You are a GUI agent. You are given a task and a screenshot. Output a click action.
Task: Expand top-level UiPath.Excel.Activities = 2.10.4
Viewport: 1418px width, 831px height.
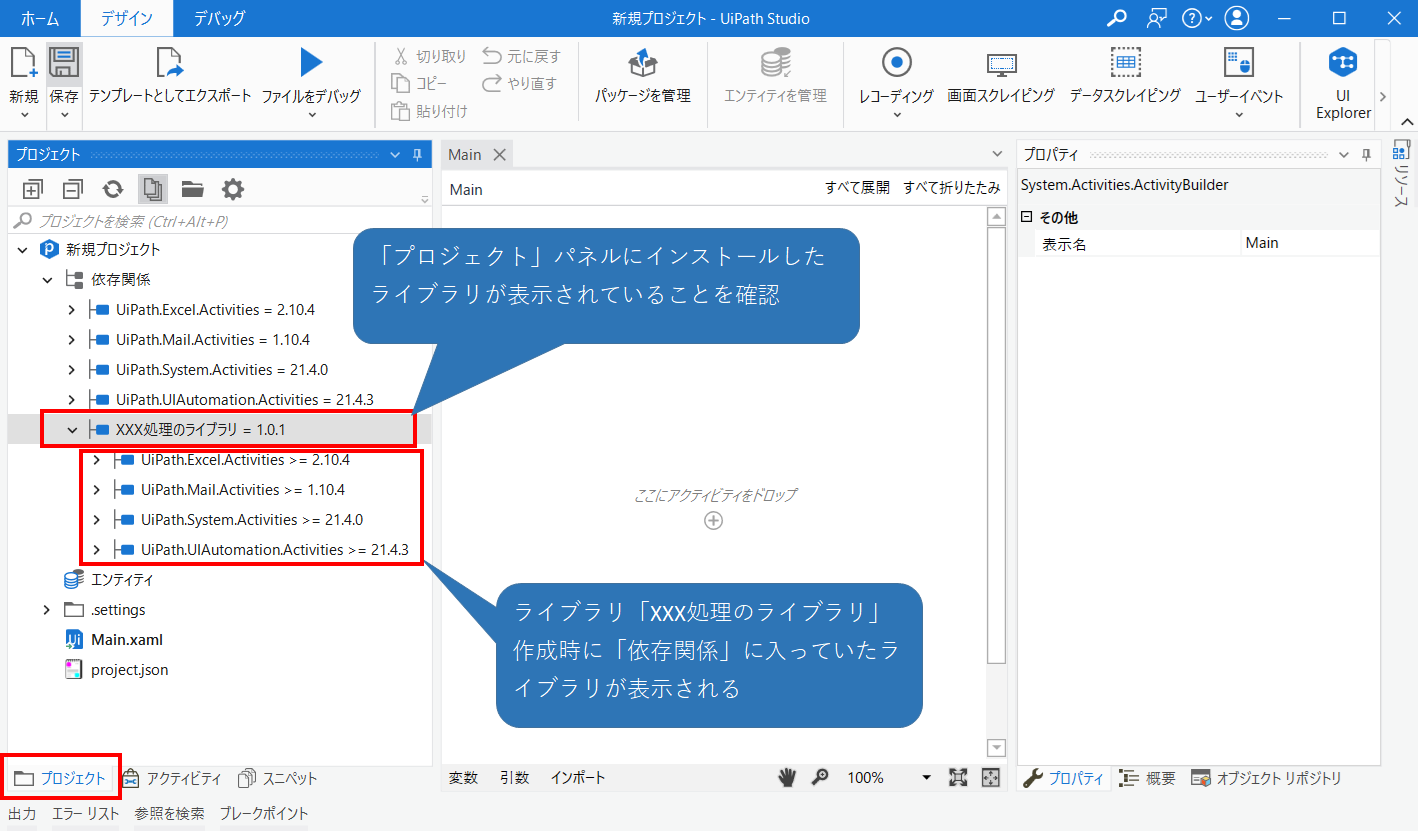(x=71, y=310)
